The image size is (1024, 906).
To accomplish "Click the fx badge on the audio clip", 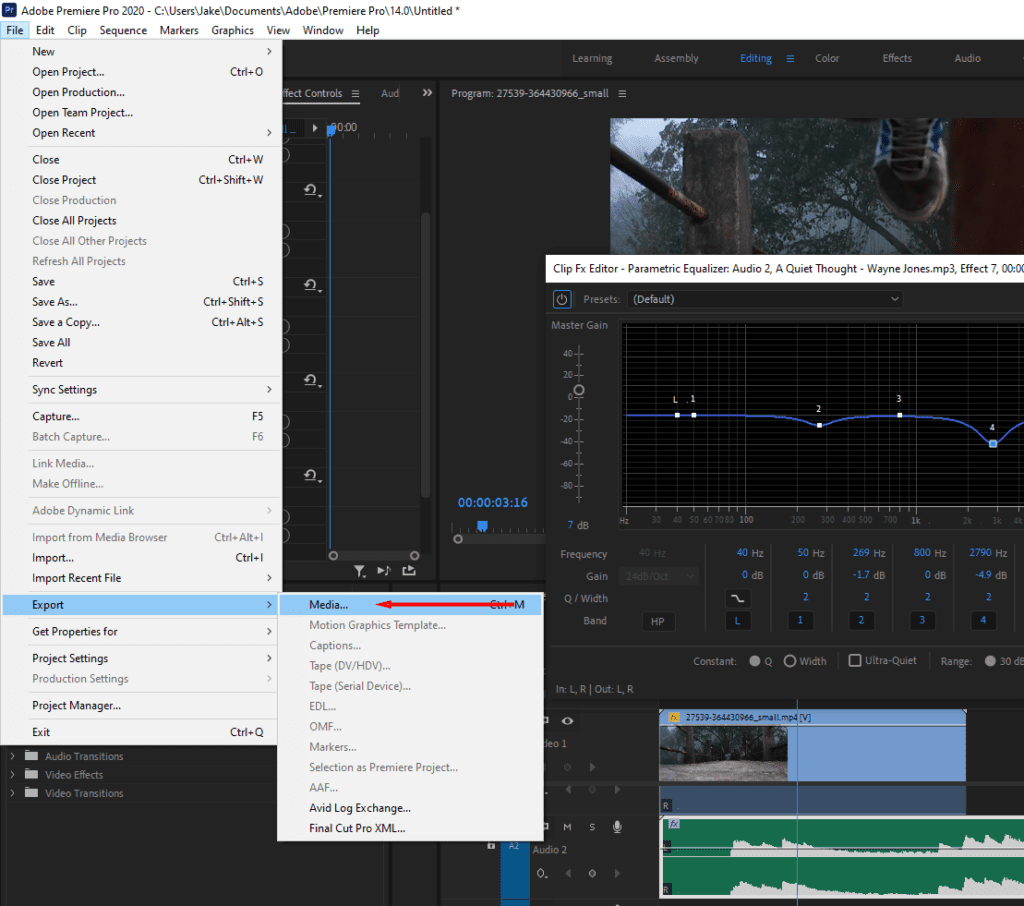I will 674,824.
